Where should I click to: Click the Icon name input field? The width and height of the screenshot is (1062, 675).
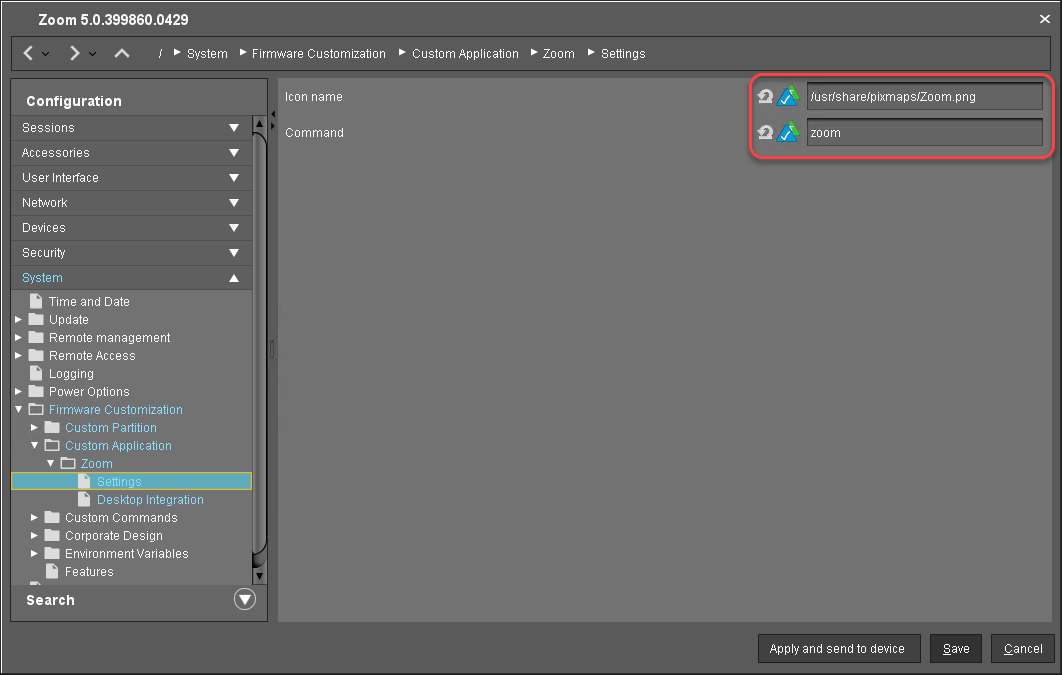tap(923, 97)
